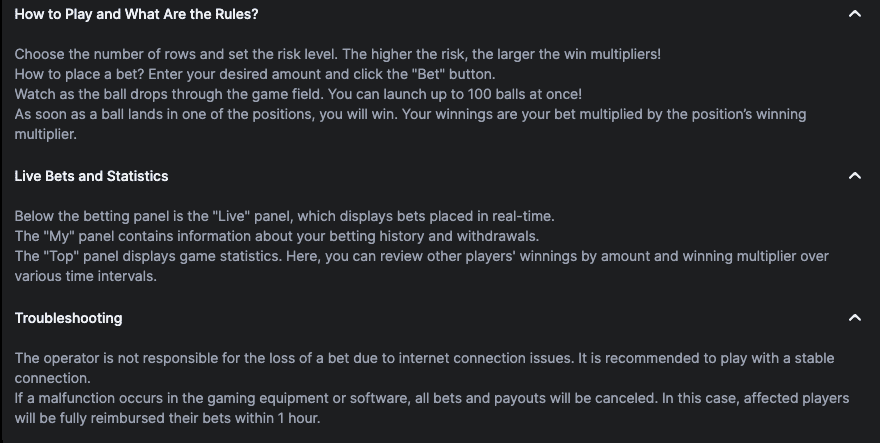The image size is (880, 443).
Task: Click the "various time intervals" text
Action: click(85, 276)
